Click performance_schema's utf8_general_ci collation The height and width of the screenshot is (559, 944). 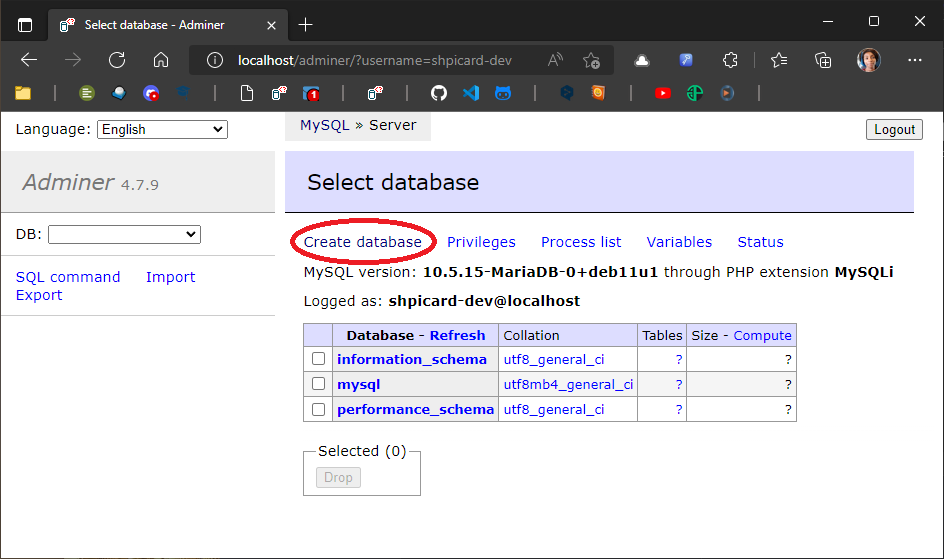[554, 409]
